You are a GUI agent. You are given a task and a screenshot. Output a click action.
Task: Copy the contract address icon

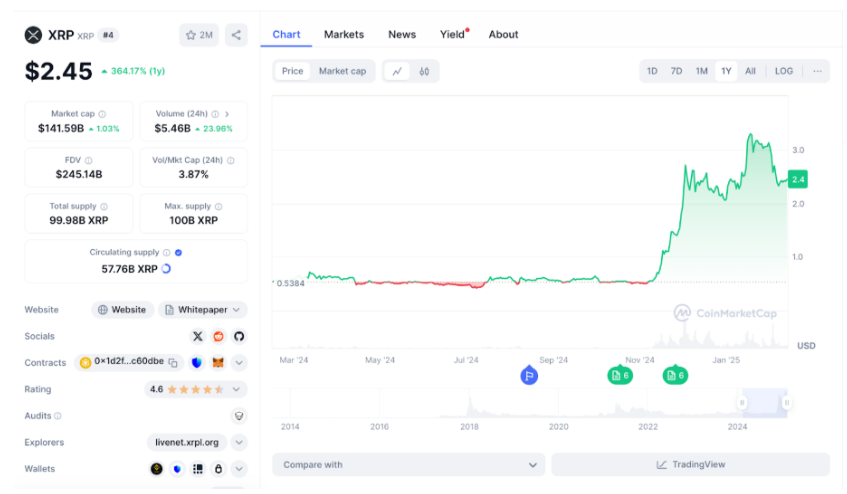tap(173, 363)
